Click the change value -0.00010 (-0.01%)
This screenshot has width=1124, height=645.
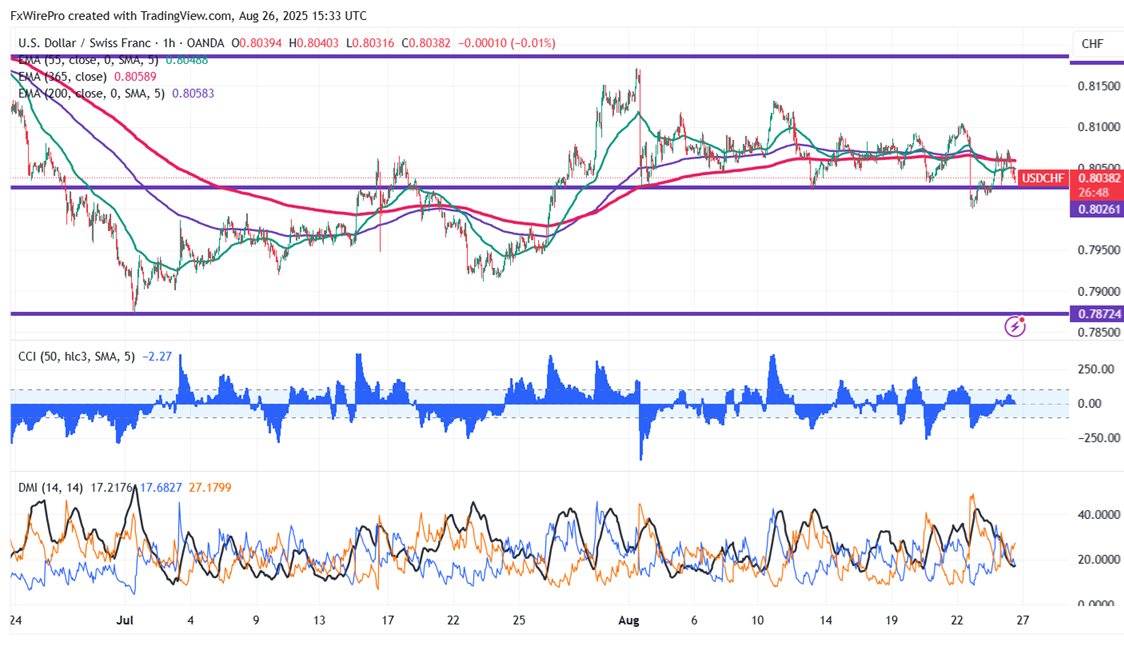(x=507, y=43)
